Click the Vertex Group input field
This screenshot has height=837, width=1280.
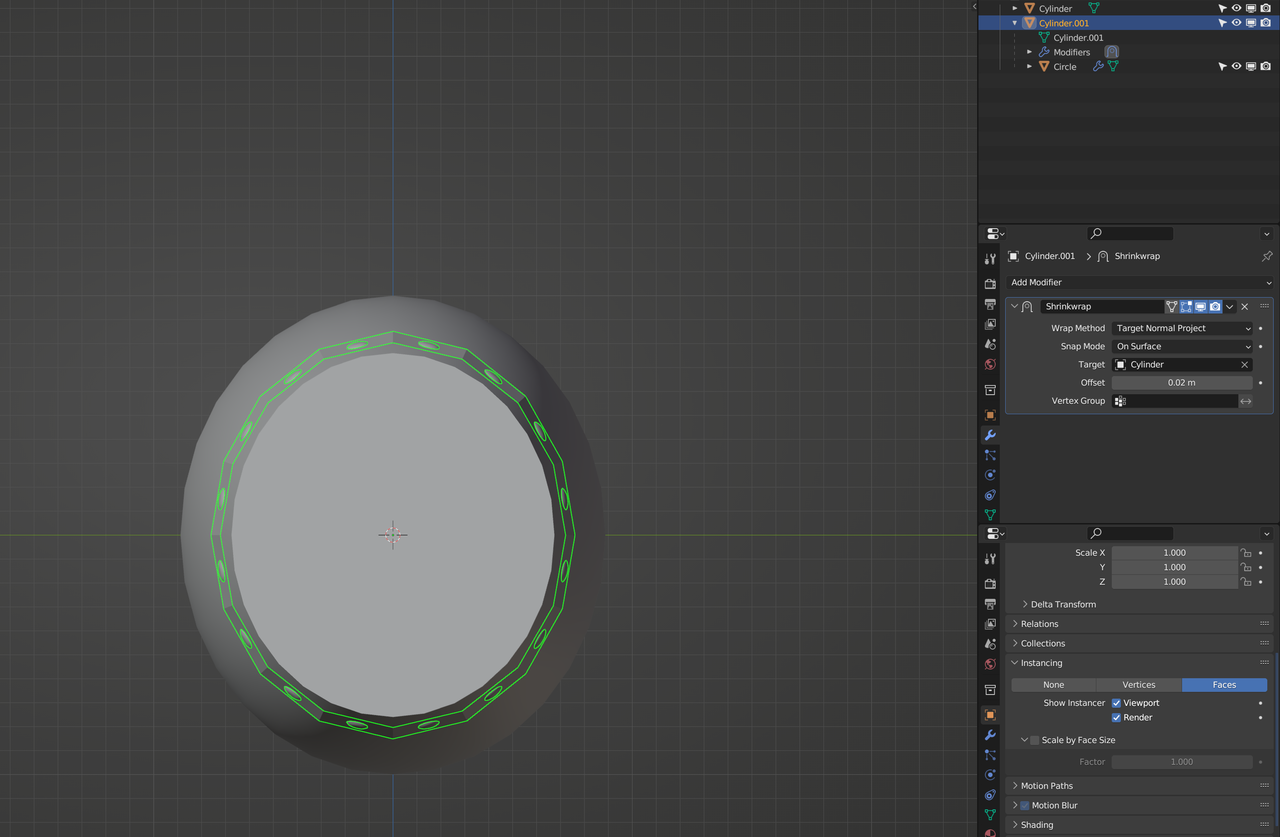coord(1181,401)
